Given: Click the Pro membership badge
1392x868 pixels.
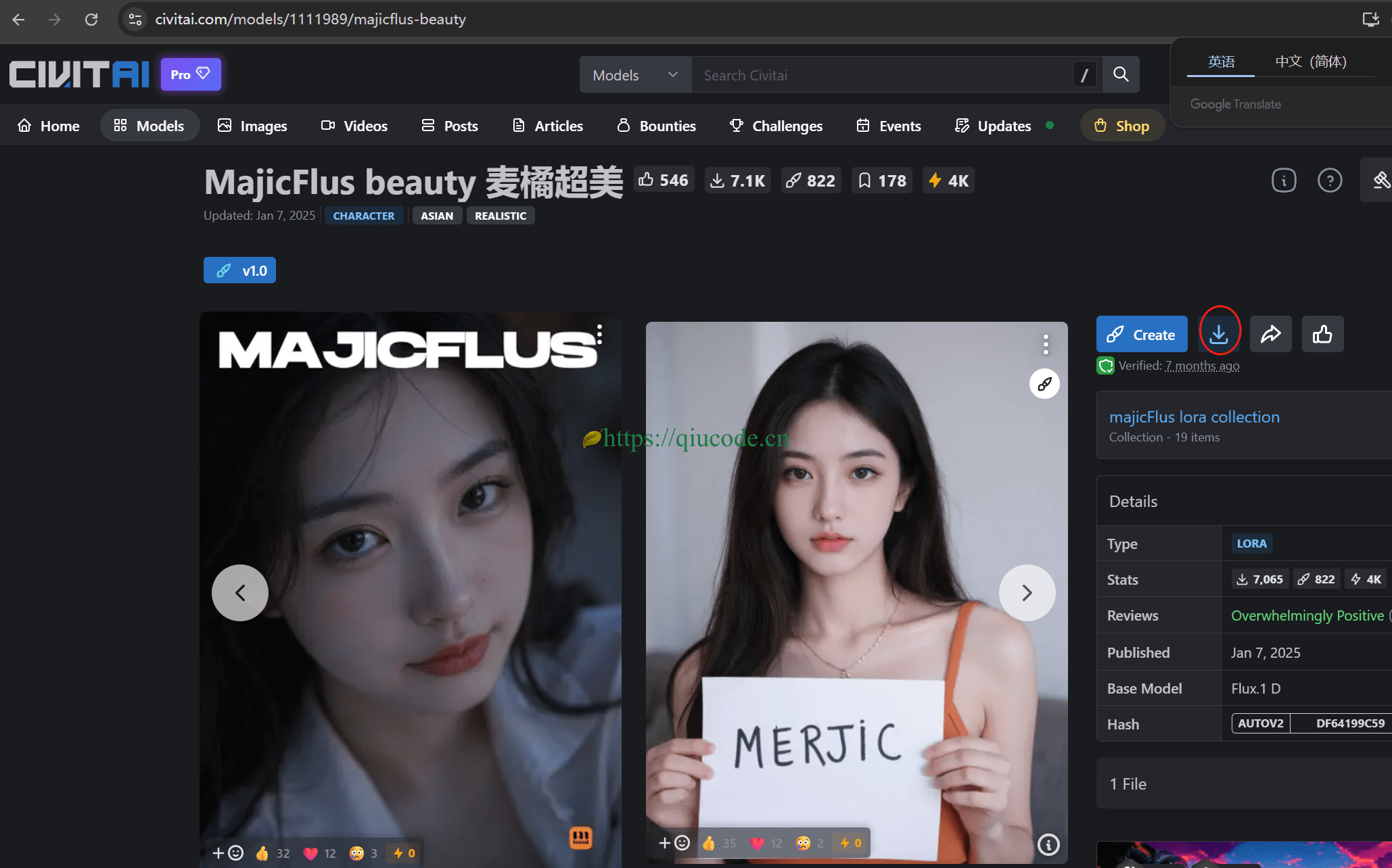Looking at the screenshot, I should click(x=191, y=74).
